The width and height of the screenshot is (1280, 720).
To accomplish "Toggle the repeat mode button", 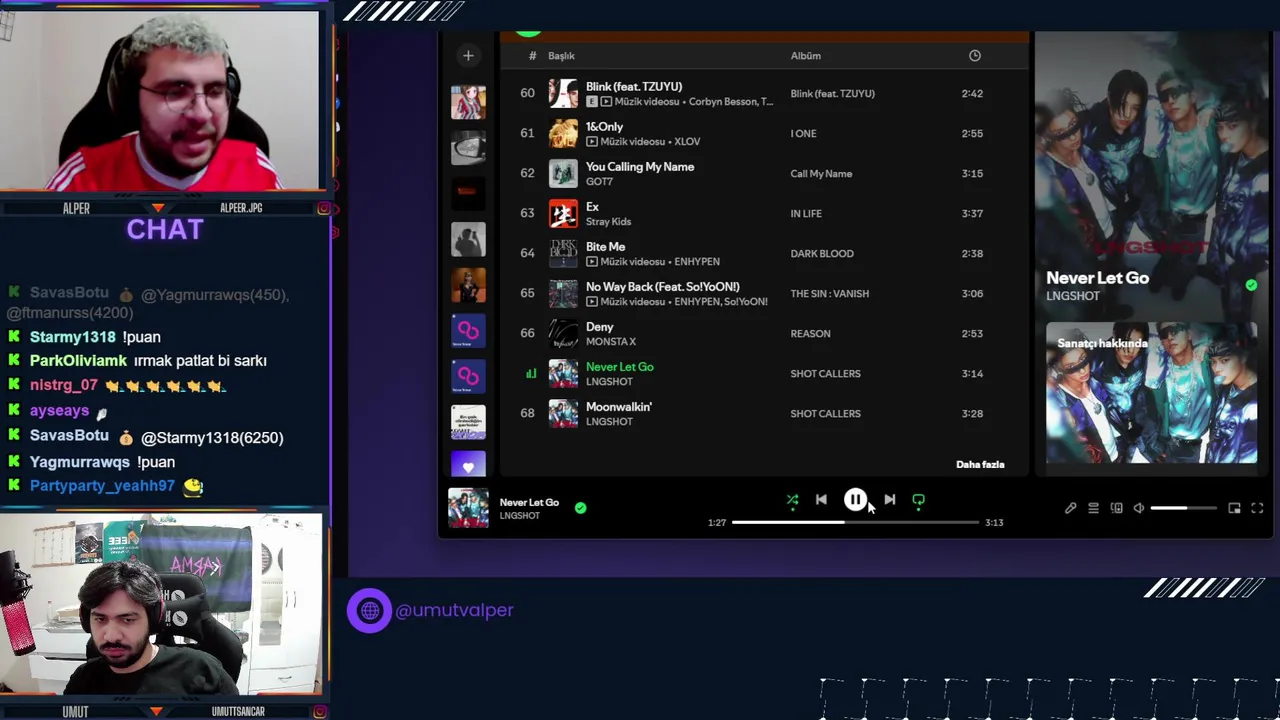I will click(918, 500).
